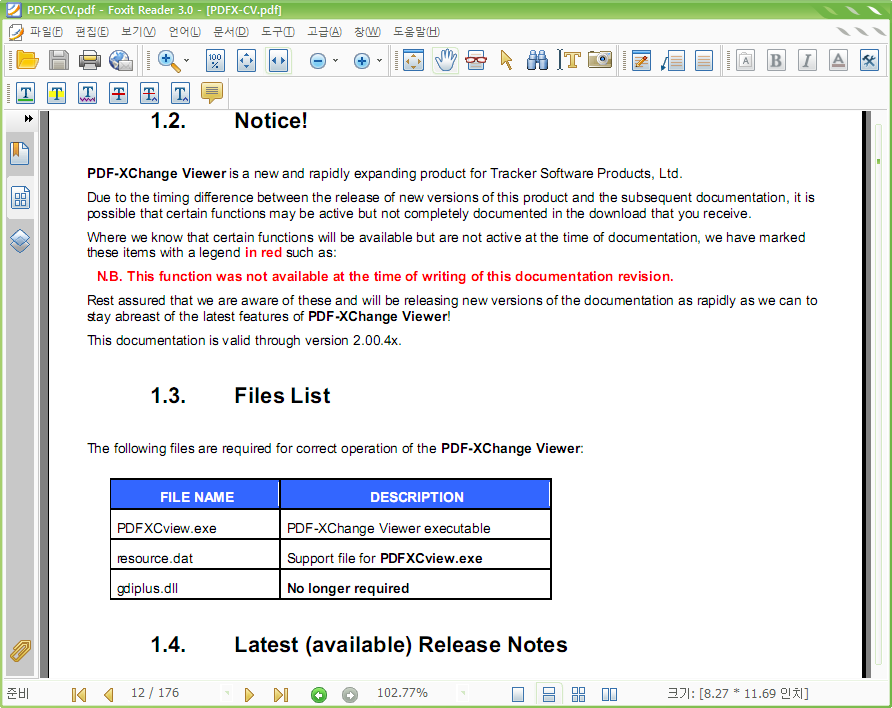The image size is (892, 708).
Task: Open the 편집 (Edit) menu
Action: pos(92,32)
